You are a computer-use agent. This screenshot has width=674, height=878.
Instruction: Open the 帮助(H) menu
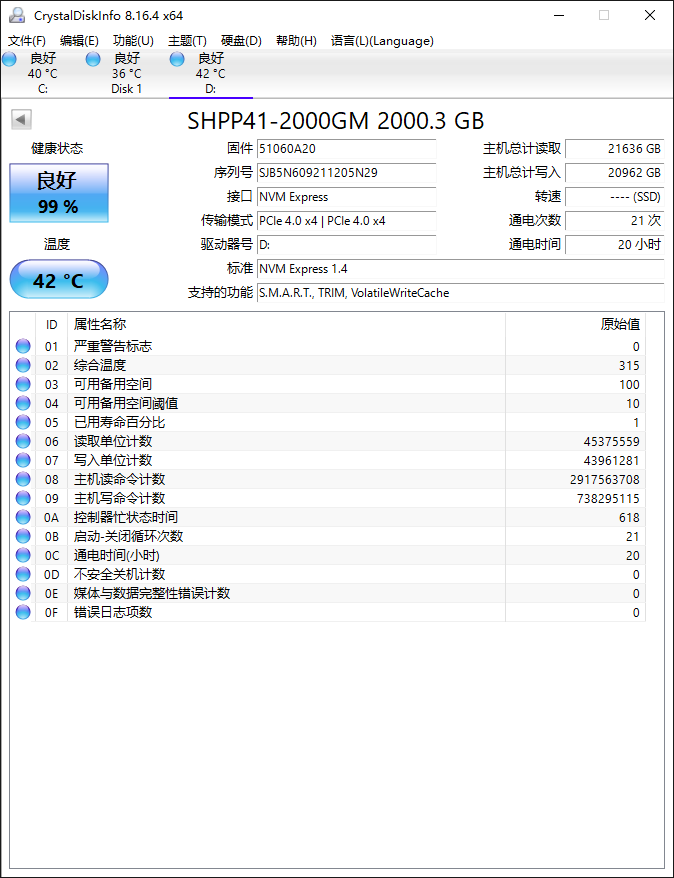coord(296,41)
